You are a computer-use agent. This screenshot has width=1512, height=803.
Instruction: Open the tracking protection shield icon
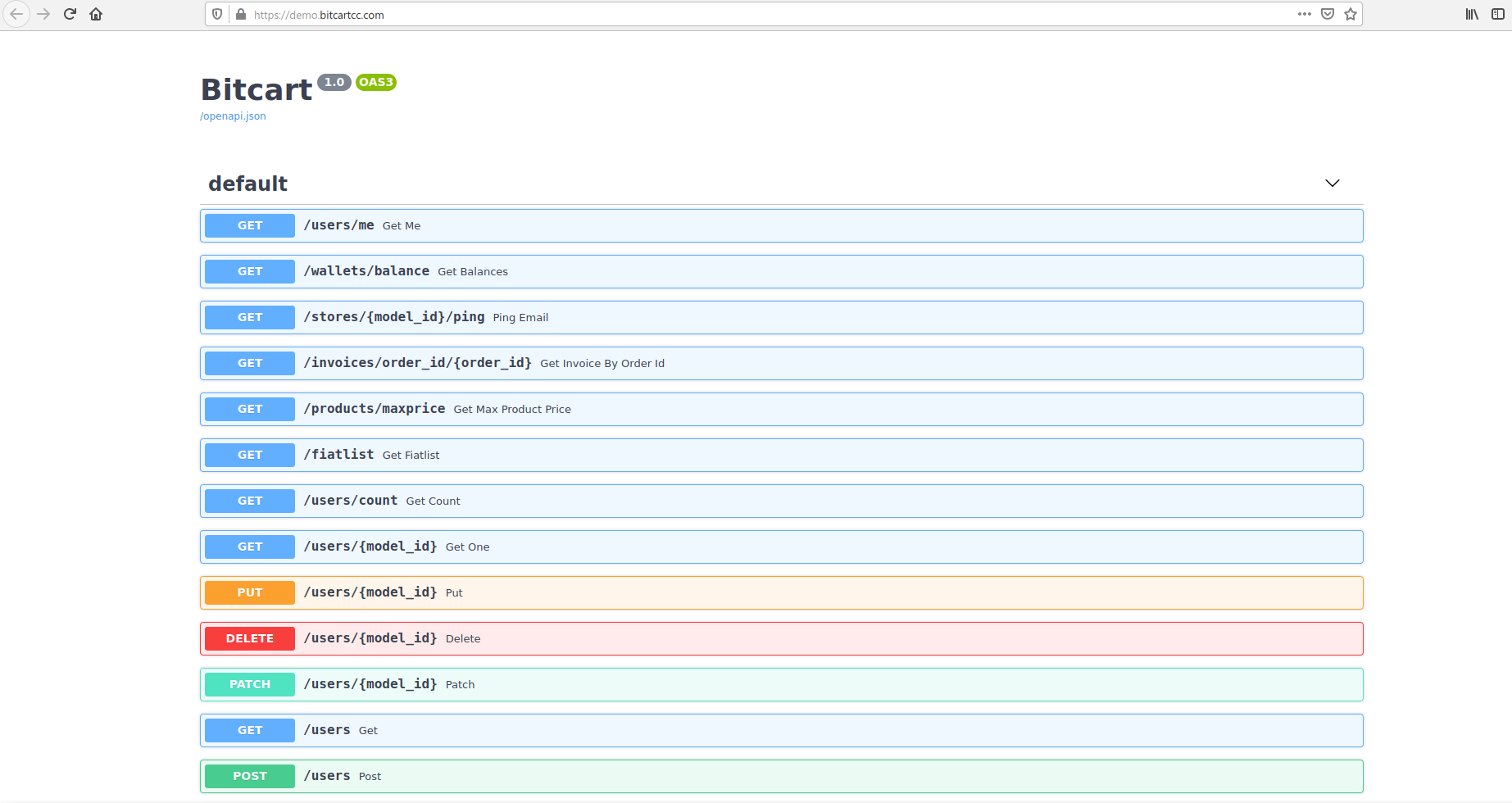click(x=217, y=14)
